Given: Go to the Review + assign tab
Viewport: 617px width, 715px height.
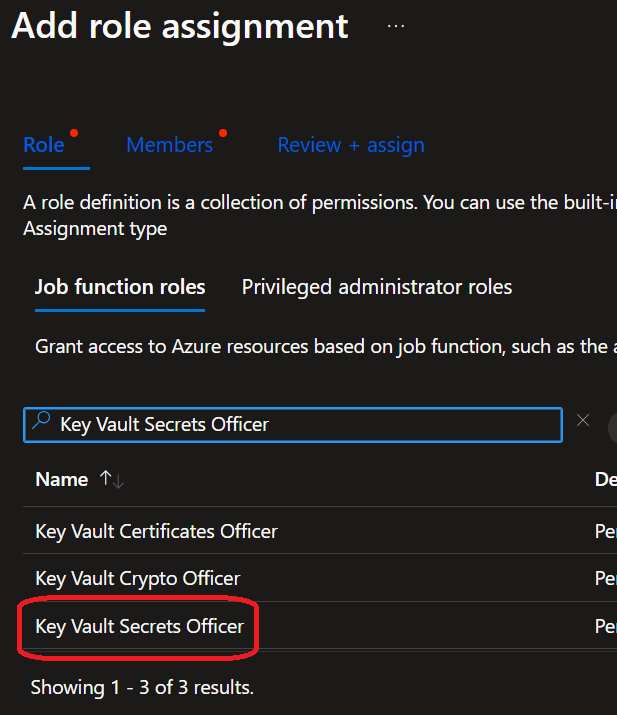Looking at the screenshot, I should click(351, 145).
